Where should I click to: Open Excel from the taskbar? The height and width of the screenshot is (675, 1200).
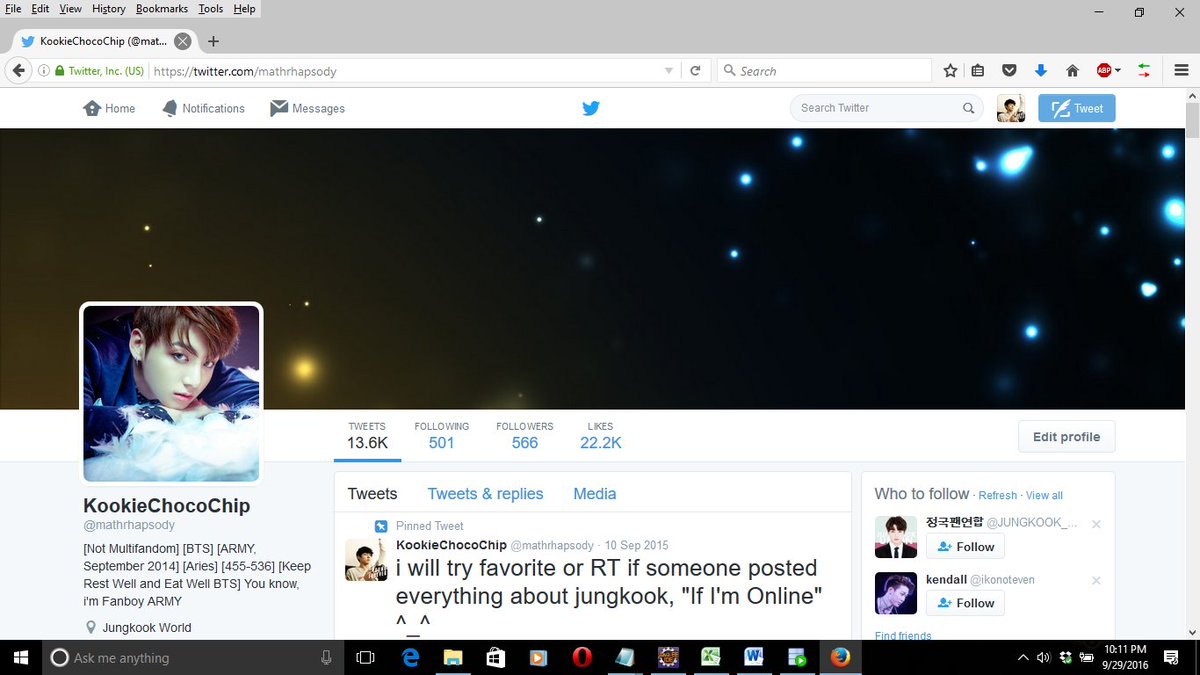(711, 657)
